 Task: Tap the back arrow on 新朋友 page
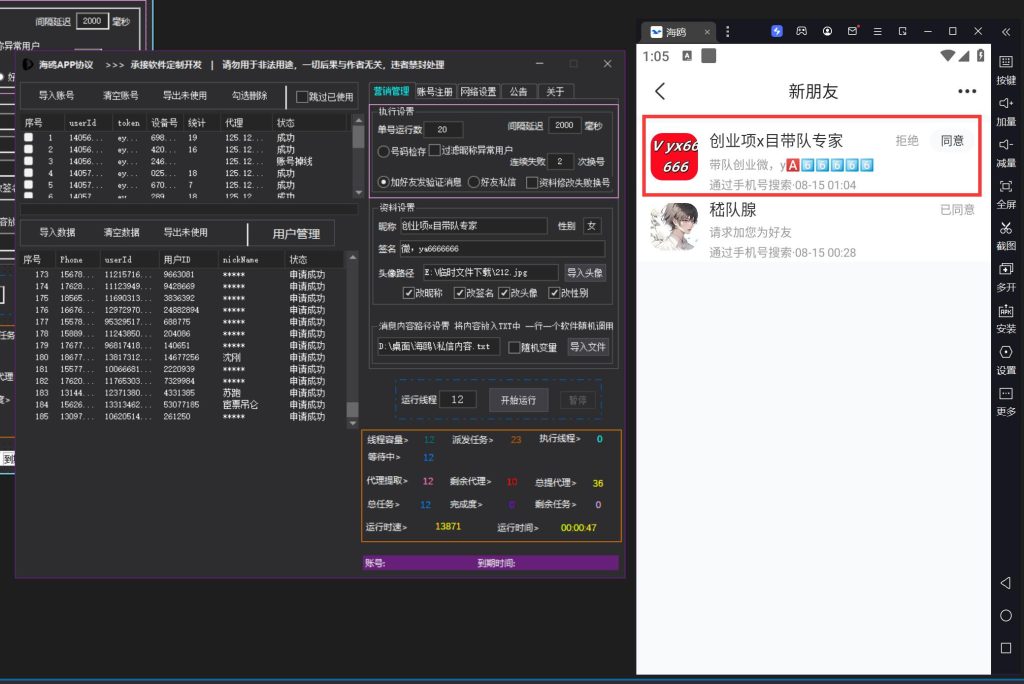click(661, 91)
